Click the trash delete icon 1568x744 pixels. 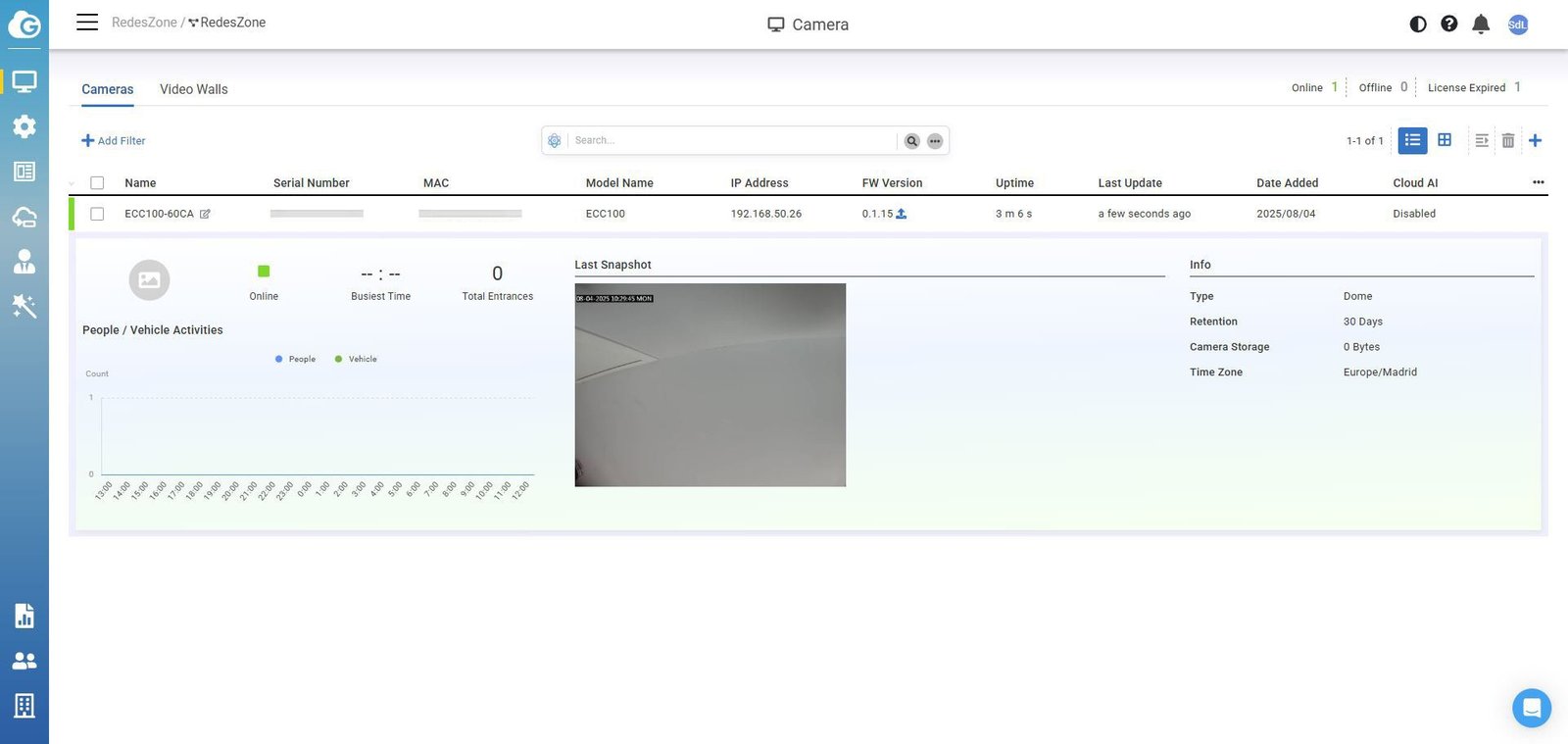coord(1507,140)
